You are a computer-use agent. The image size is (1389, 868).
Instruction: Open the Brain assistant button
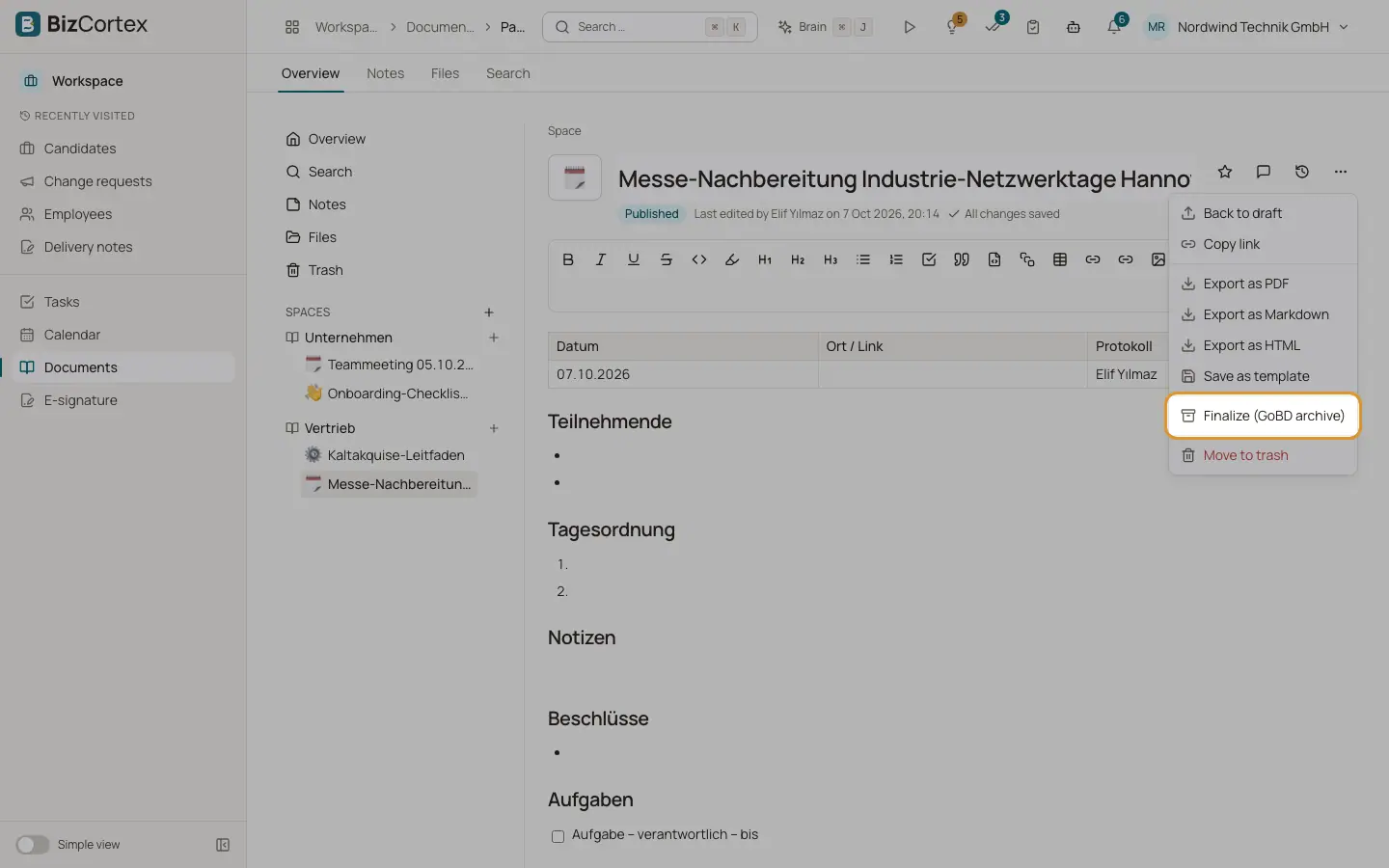[825, 27]
